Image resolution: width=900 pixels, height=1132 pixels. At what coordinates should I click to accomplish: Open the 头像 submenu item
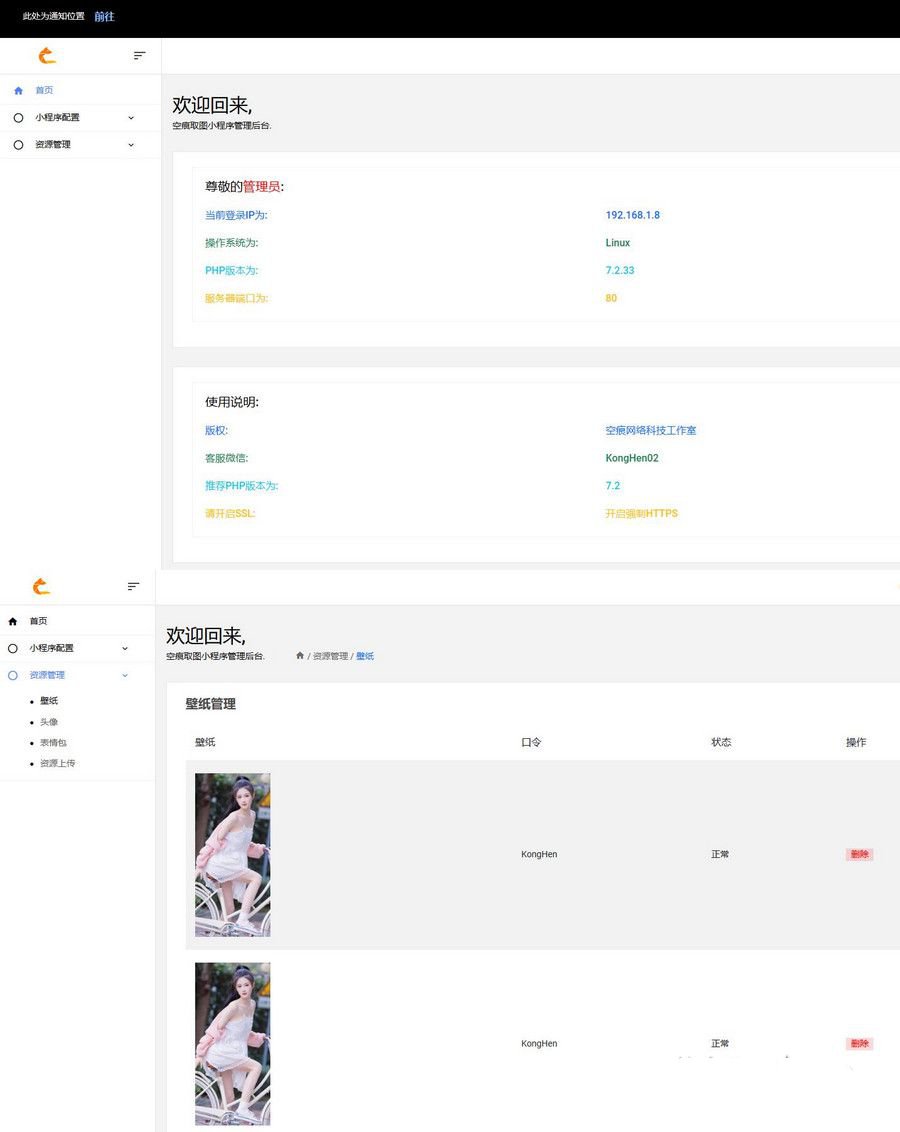tap(48, 721)
